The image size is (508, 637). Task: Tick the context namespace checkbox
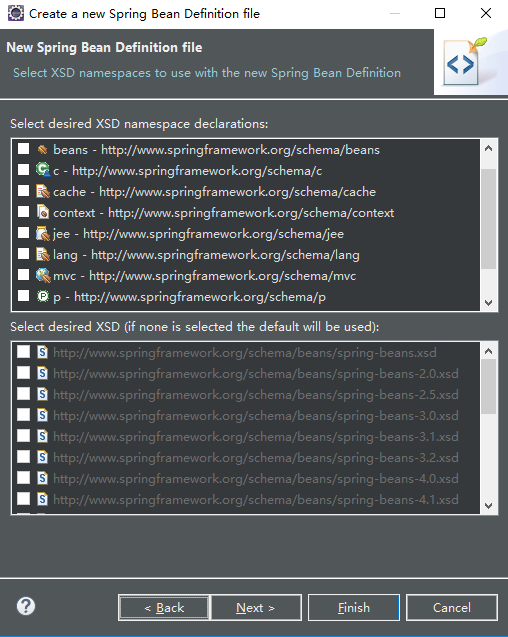click(x=23, y=212)
